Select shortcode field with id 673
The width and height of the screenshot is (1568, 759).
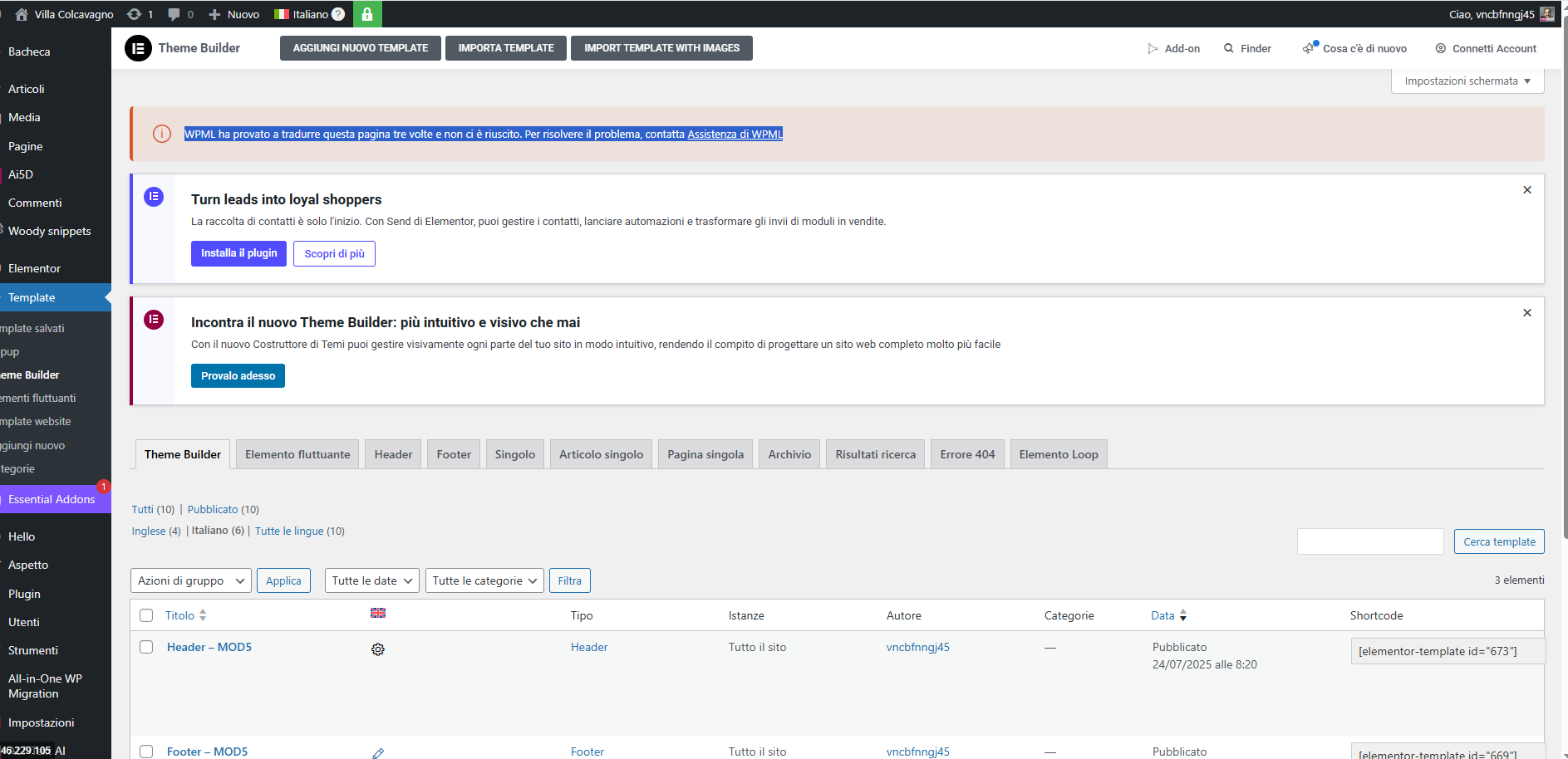1448,651
